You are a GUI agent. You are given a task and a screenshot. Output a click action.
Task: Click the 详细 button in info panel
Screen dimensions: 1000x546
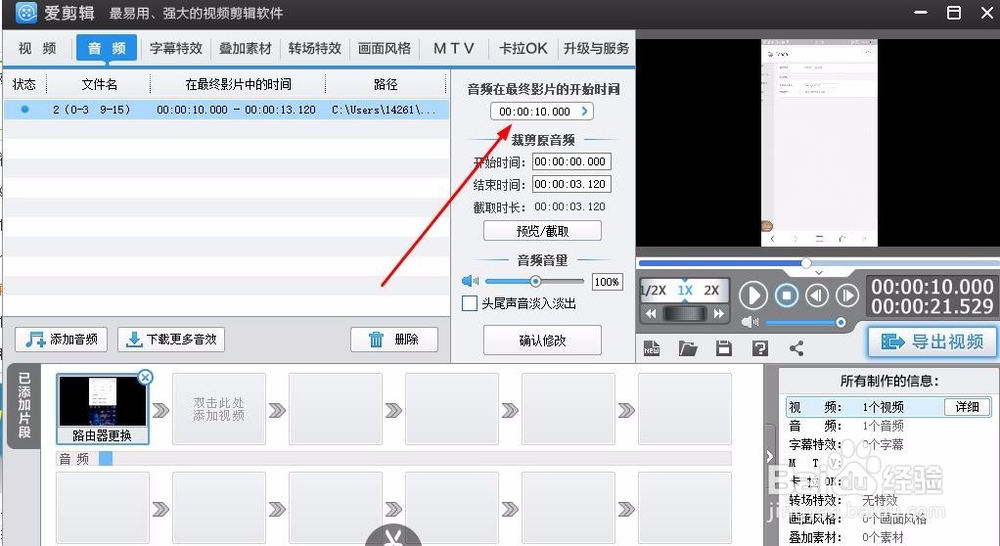(967, 407)
